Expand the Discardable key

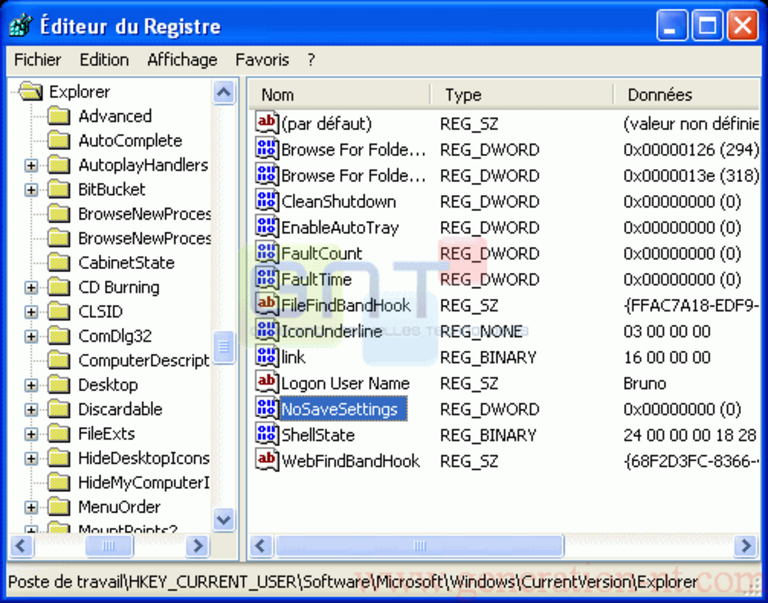click(31, 410)
